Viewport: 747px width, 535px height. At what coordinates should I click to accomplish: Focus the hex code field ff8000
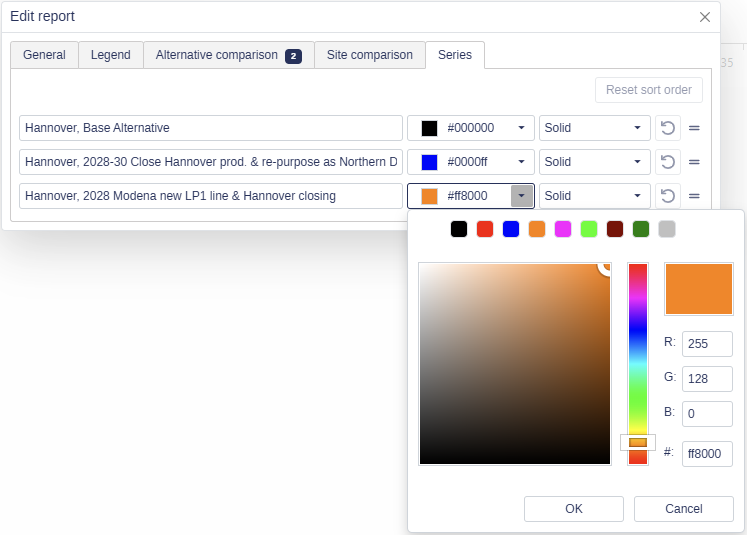point(707,454)
